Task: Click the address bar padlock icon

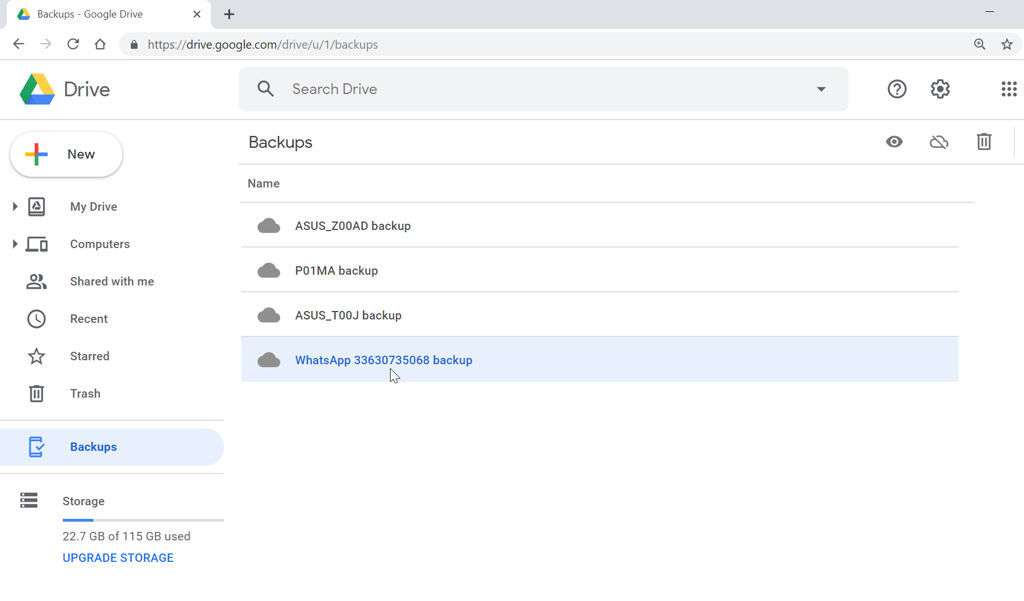Action: 134,44
